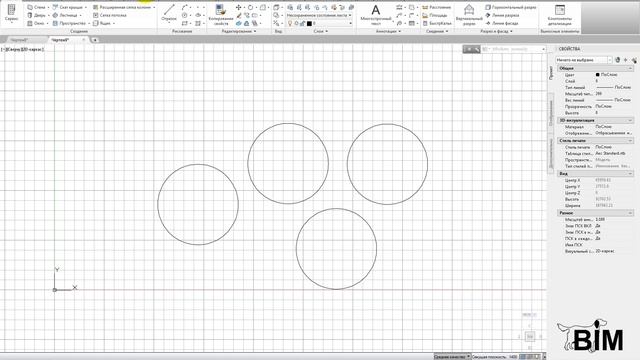The width and height of the screenshot is (640, 360).
Task: Collapse the 3D-визуализация properties section
Action: click(631, 120)
